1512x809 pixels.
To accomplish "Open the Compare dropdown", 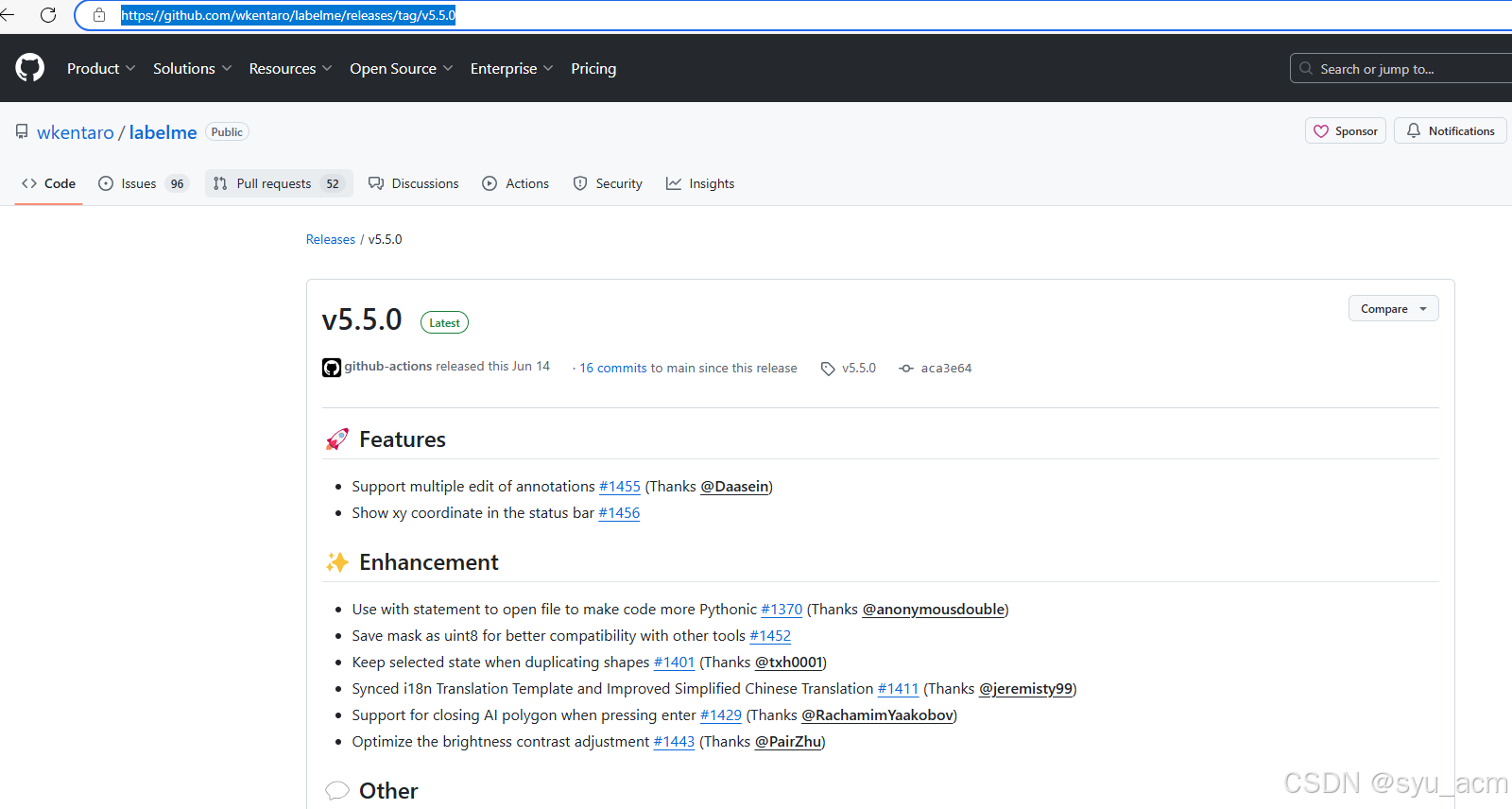I will pyautogui.click(x=1394, y=309).
